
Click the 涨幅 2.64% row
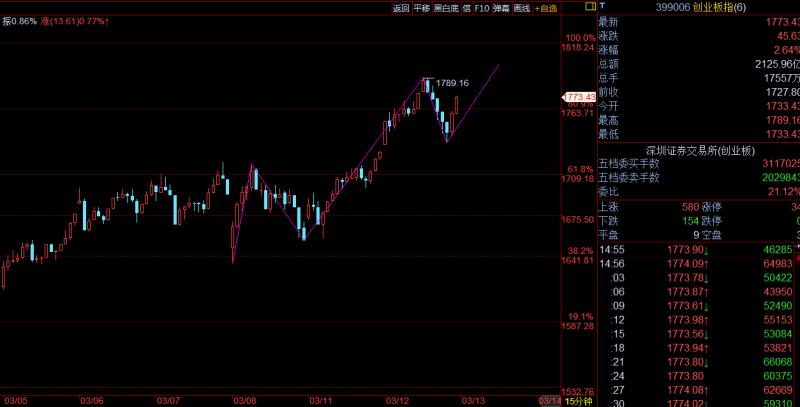(699, 50)
